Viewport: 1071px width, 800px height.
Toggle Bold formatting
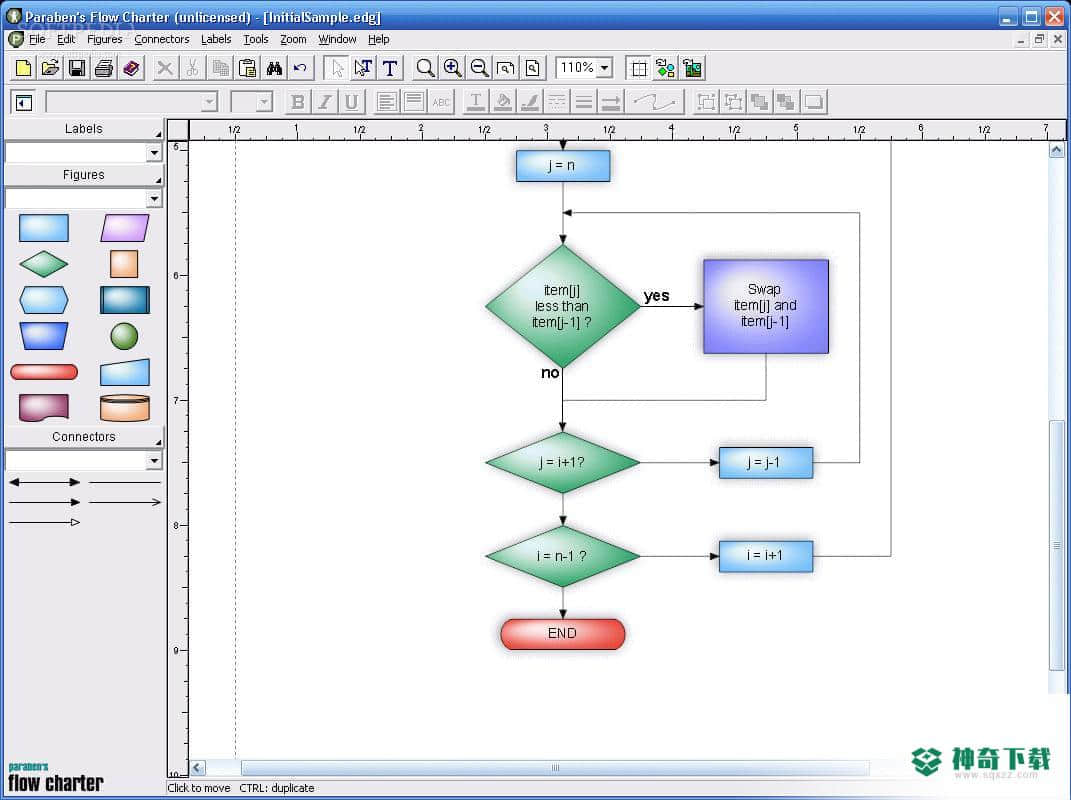click(298, 102)
